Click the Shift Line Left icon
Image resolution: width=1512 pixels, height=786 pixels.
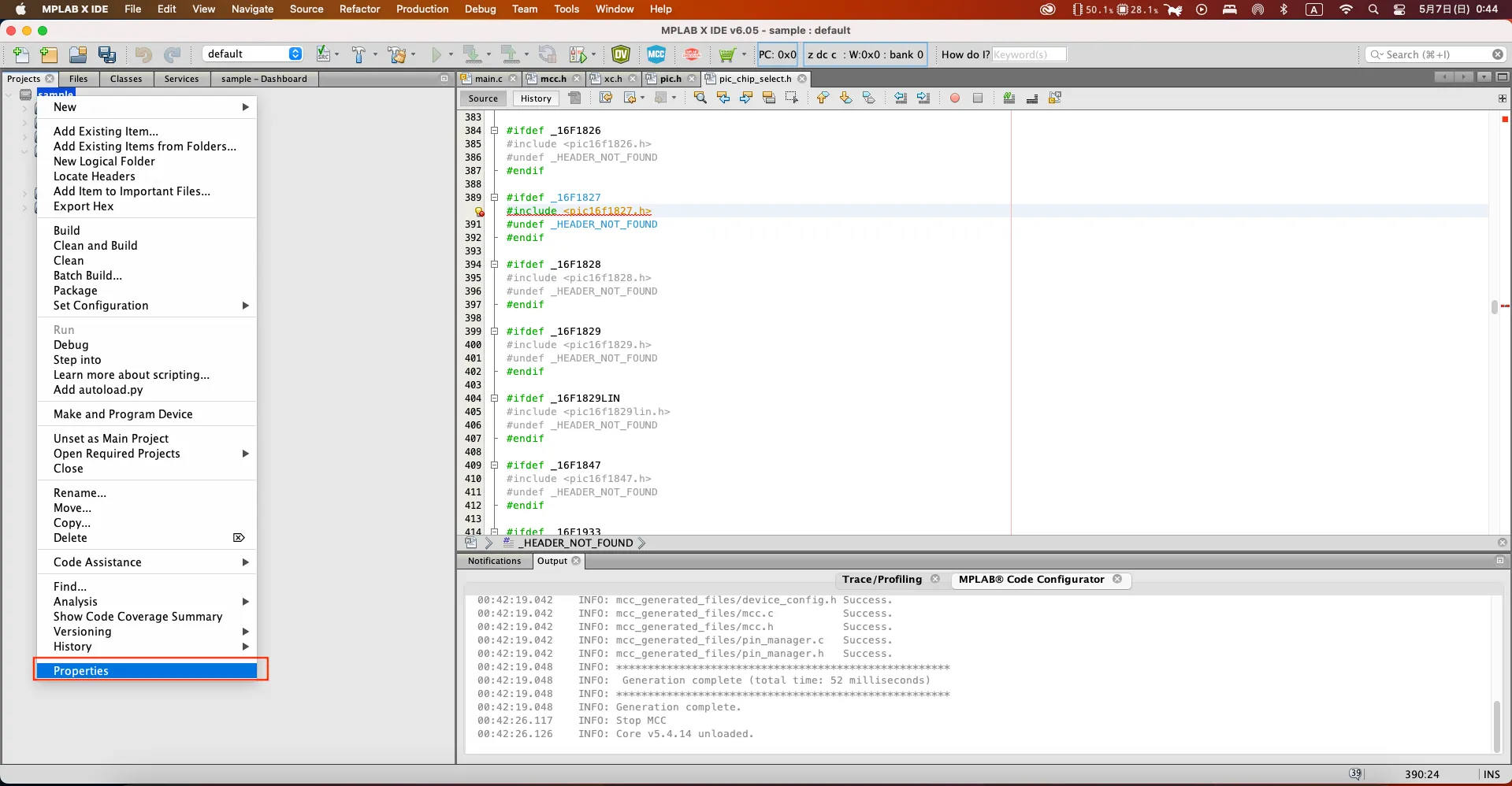coord(901,98)
